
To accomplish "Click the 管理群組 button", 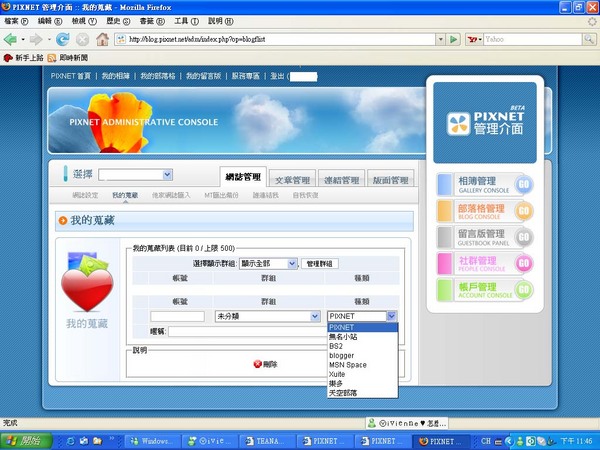I will 320,264.
